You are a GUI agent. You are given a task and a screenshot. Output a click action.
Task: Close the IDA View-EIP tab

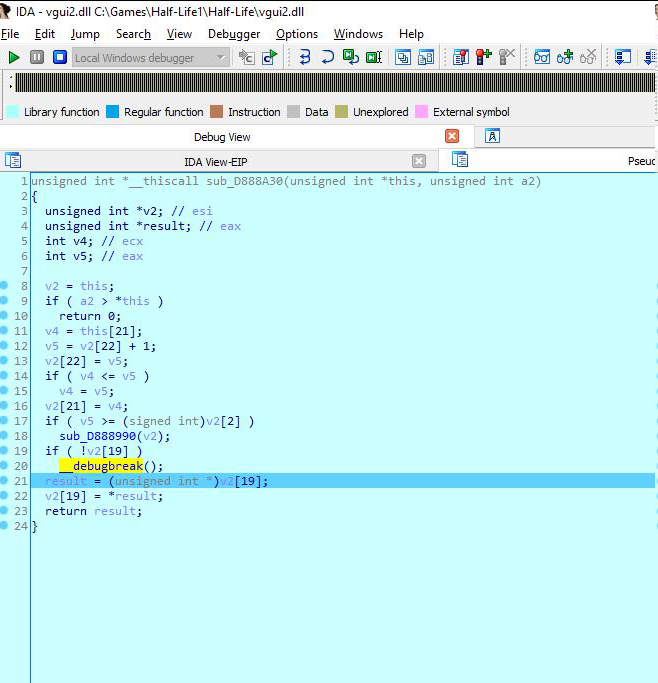coord(418,161)
